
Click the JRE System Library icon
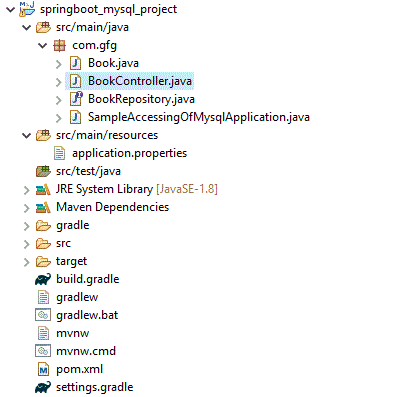43,189
